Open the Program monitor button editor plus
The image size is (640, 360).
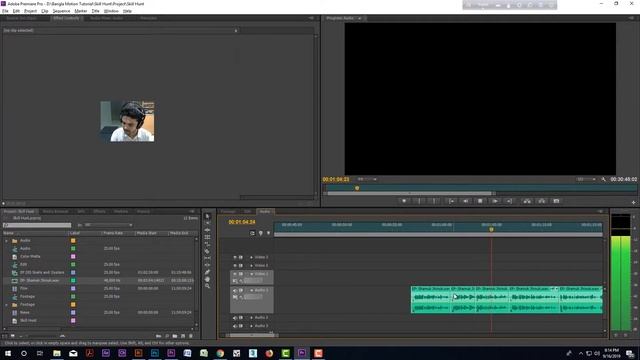(633, 202)
